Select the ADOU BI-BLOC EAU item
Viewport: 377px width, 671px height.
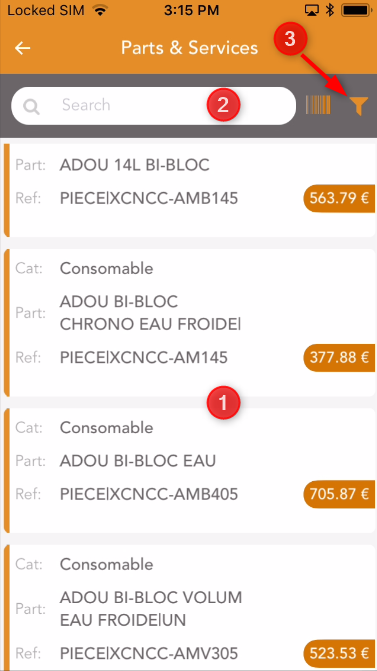pos(190,470)
